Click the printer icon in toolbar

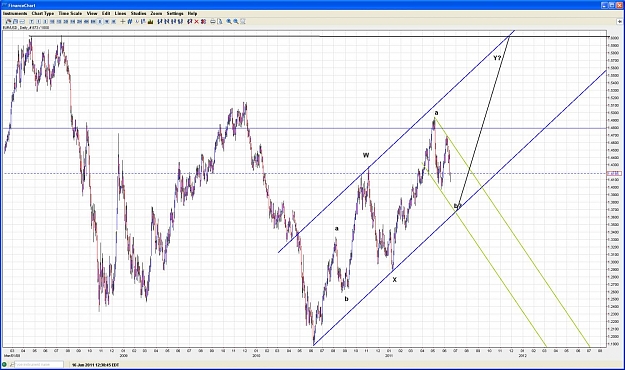(212, 22)
